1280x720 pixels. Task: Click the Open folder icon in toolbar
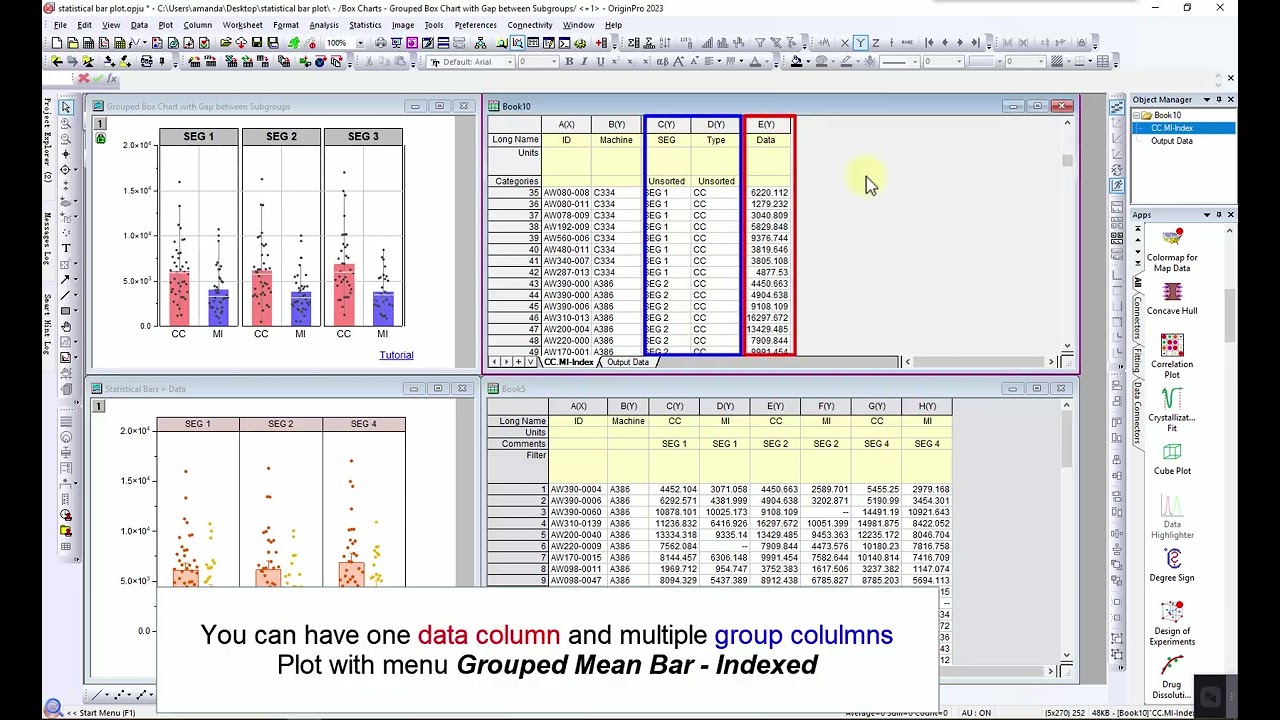coord(226,43)
